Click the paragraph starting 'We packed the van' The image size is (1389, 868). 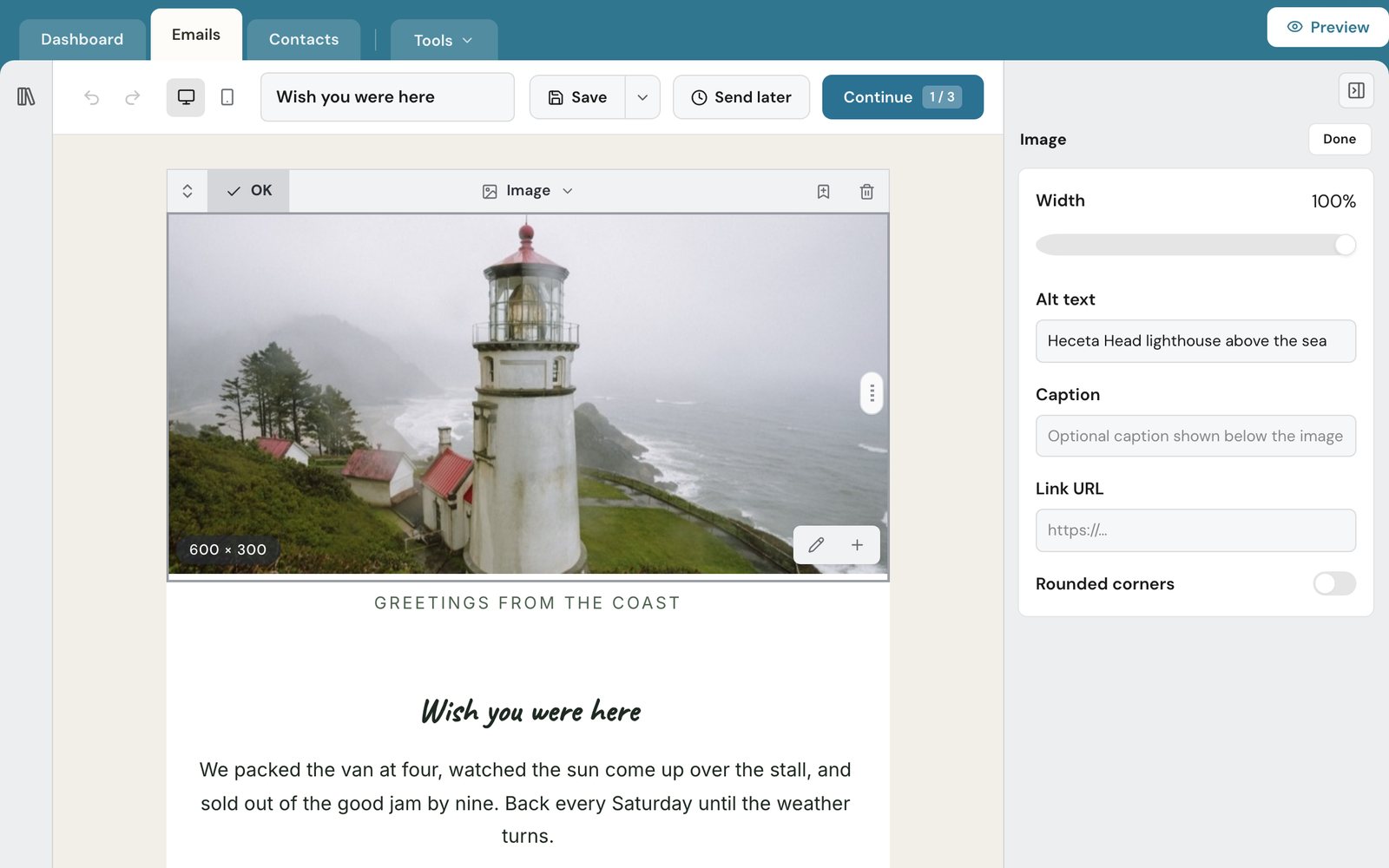(x=525, y=803)
